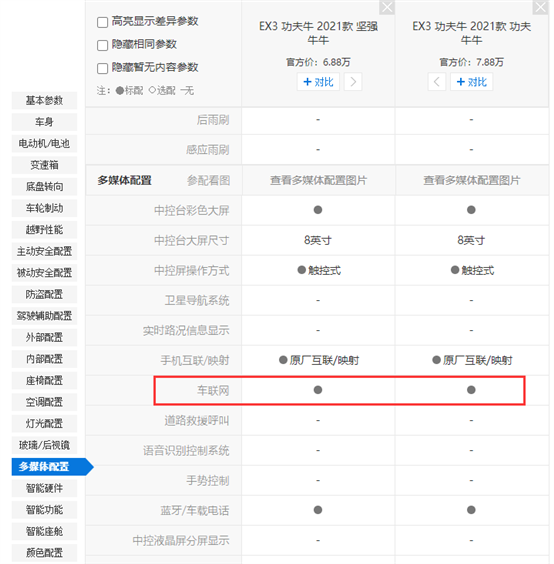Viewport: 554px width, 564px height.
Task: Navigate to 被动安全配置
Action: (x=44, y=273)
